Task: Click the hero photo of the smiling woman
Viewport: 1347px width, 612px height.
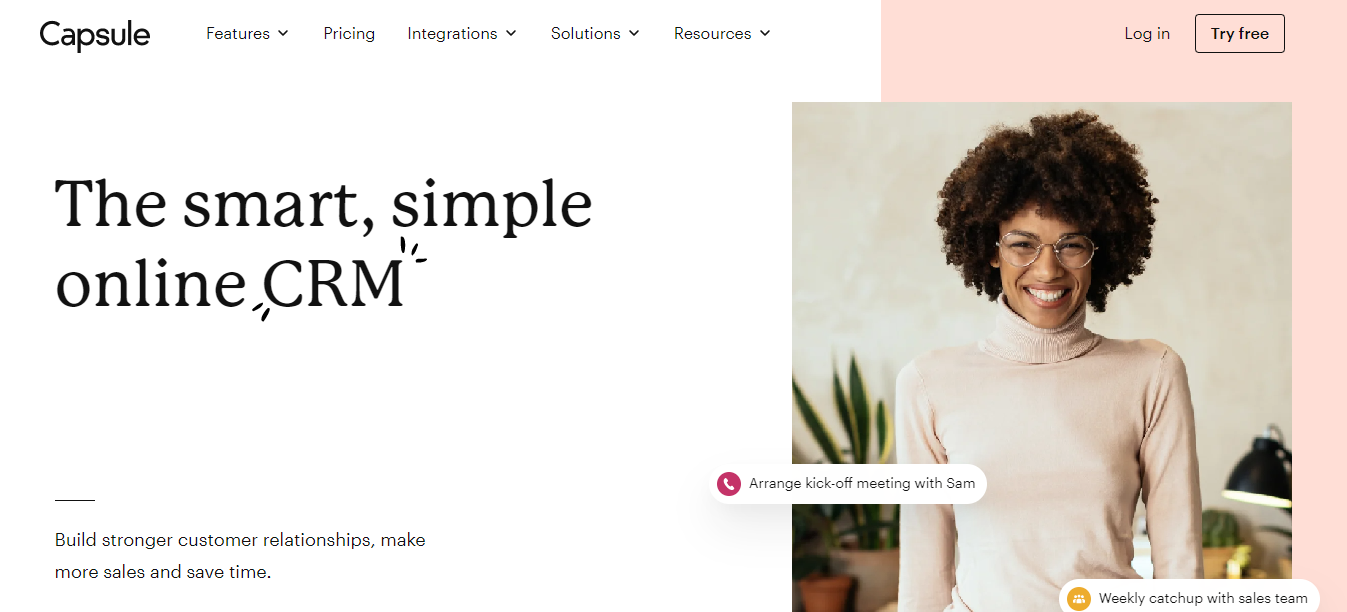Action: pos(1042,357)
